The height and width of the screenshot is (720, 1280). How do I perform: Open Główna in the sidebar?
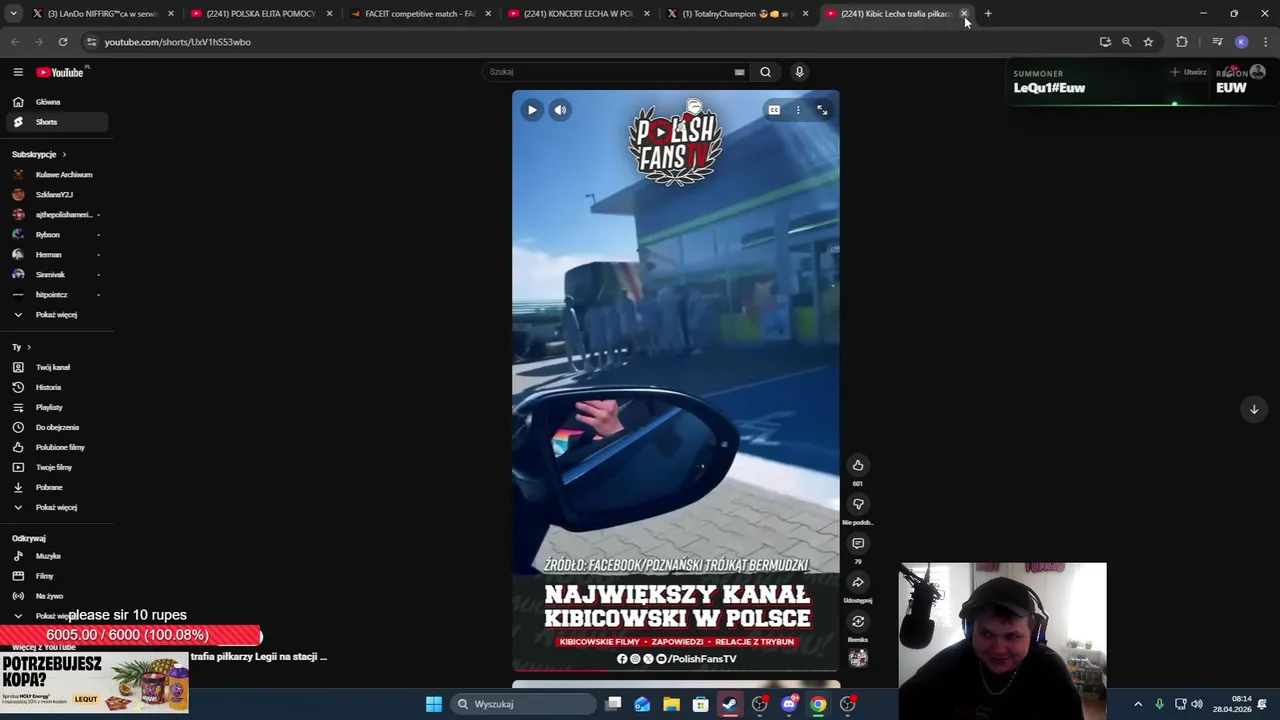click(55, 102)
